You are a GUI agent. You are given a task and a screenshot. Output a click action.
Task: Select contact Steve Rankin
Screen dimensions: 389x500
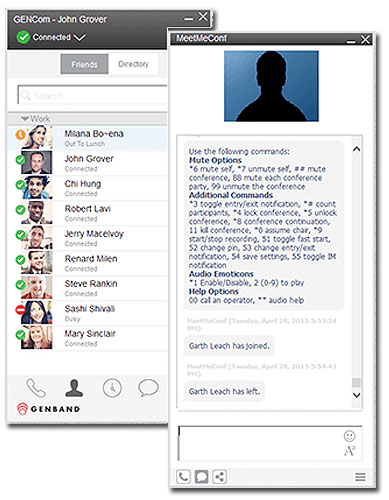88,288
